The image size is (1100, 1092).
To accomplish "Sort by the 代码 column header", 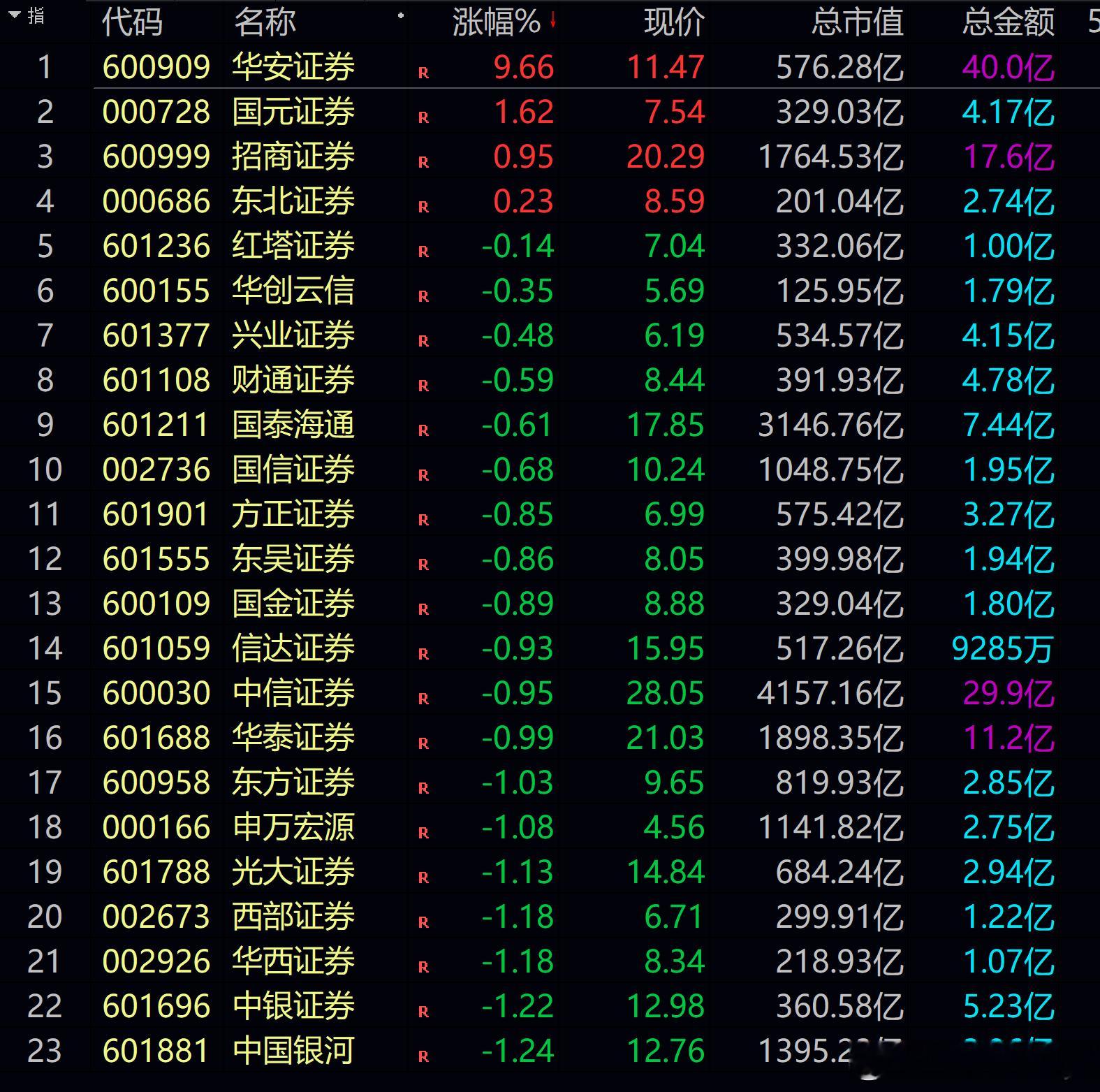I will coord(133,22).
